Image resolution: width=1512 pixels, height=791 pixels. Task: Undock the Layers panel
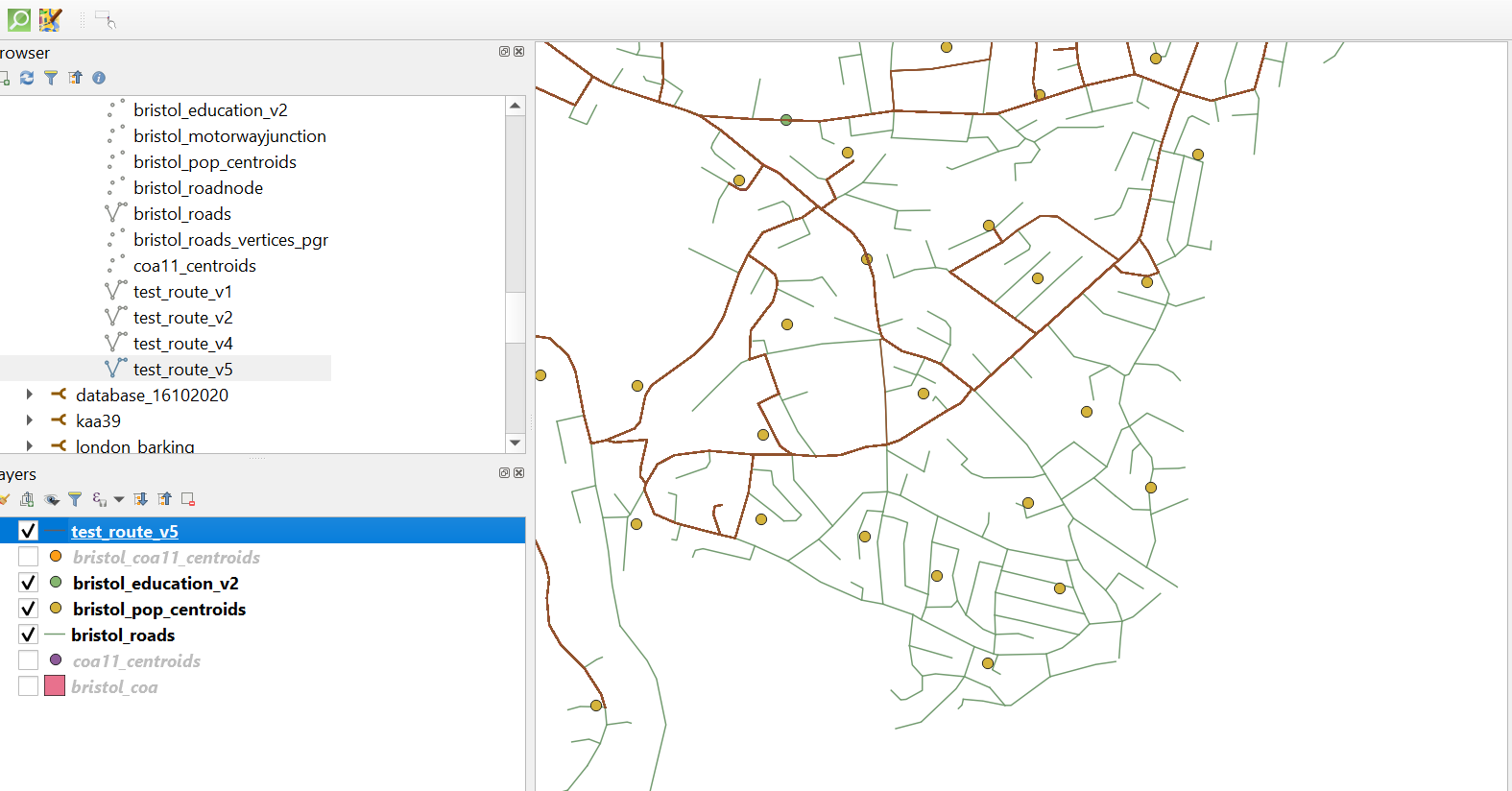[x=504, y=473]
